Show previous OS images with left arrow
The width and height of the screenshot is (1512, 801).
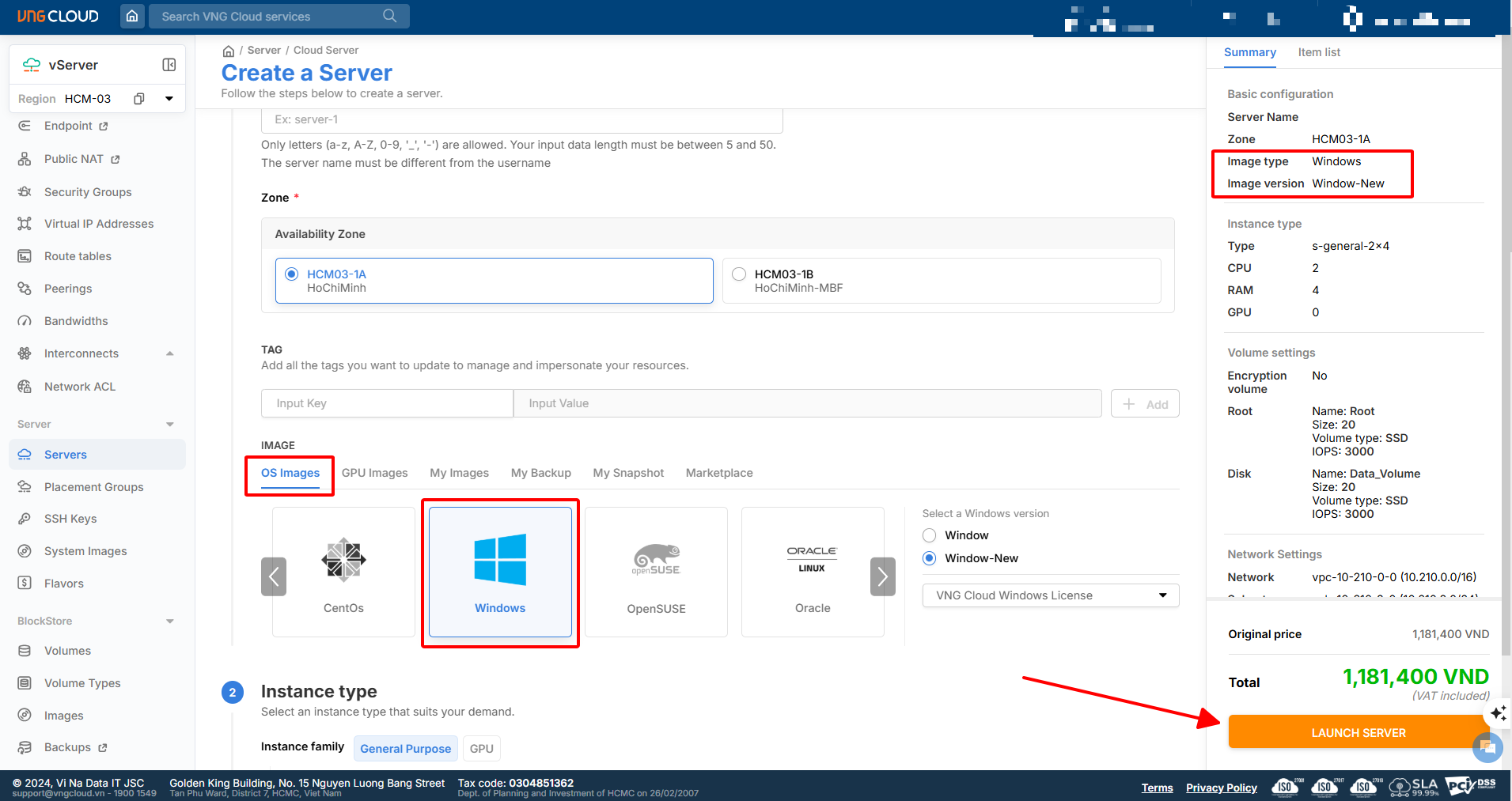coord(274,576)
